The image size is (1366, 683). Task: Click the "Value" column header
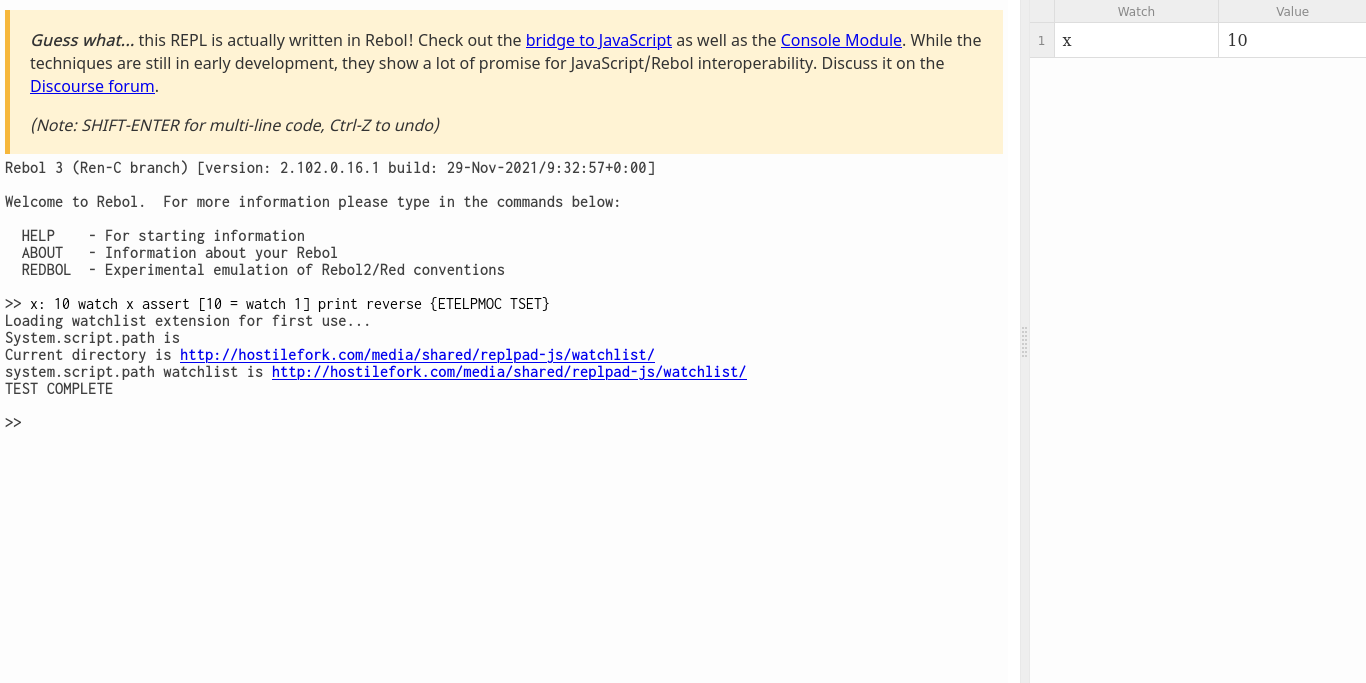coord(1291,12)
